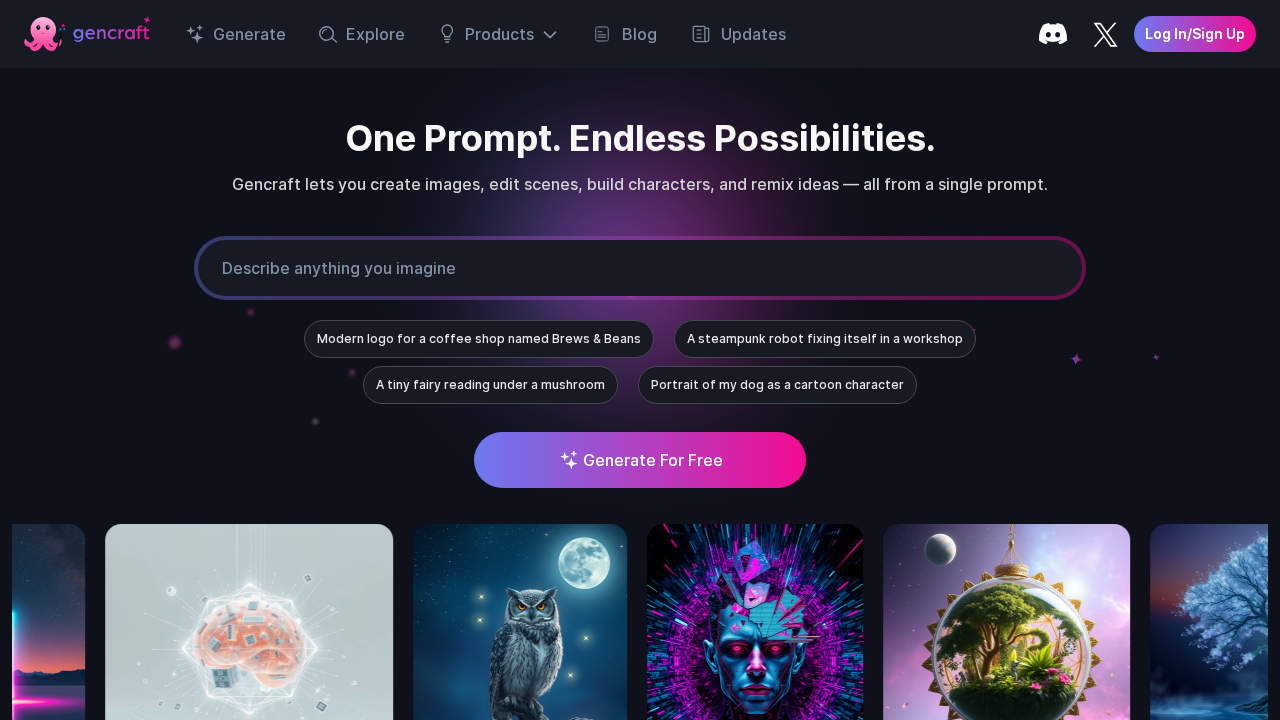Choose the steampunk robot prompt suggestion

[x=825, y=339]
